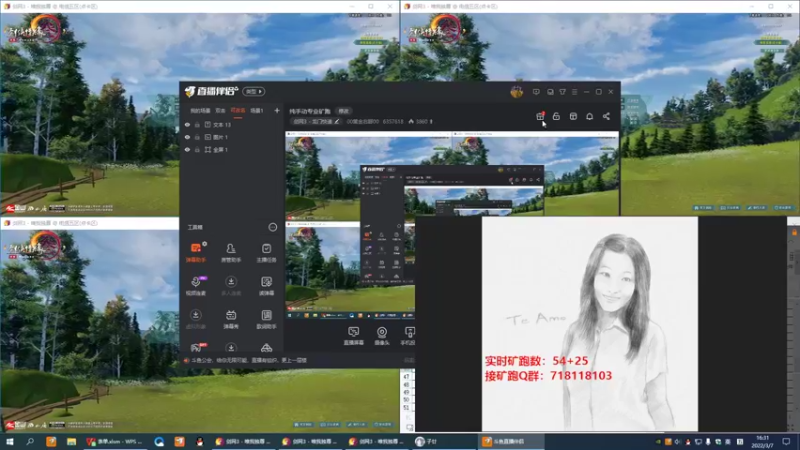Click the share icon in stream toolbar
The width and height of the screenshot is (800, 450).
606,116
